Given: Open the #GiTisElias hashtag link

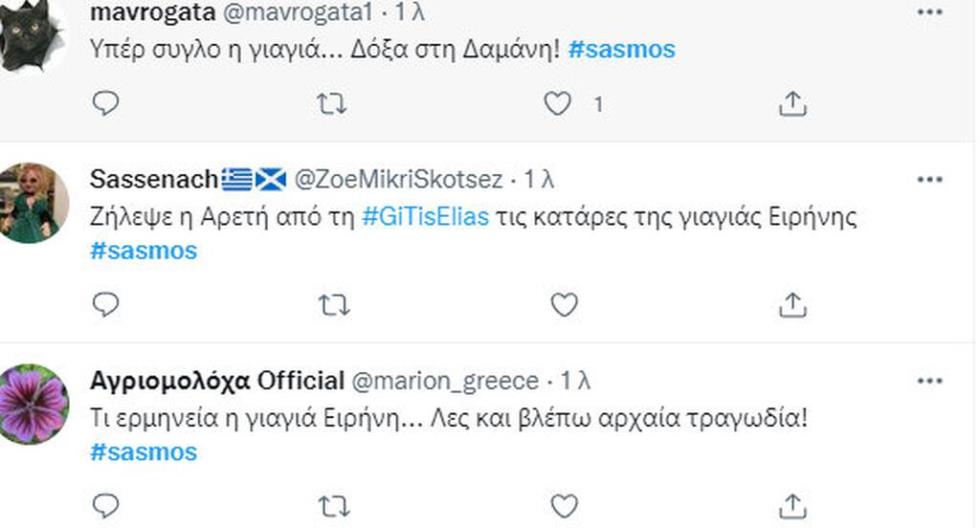Looking at the screenshot, I should pos(424,217).
